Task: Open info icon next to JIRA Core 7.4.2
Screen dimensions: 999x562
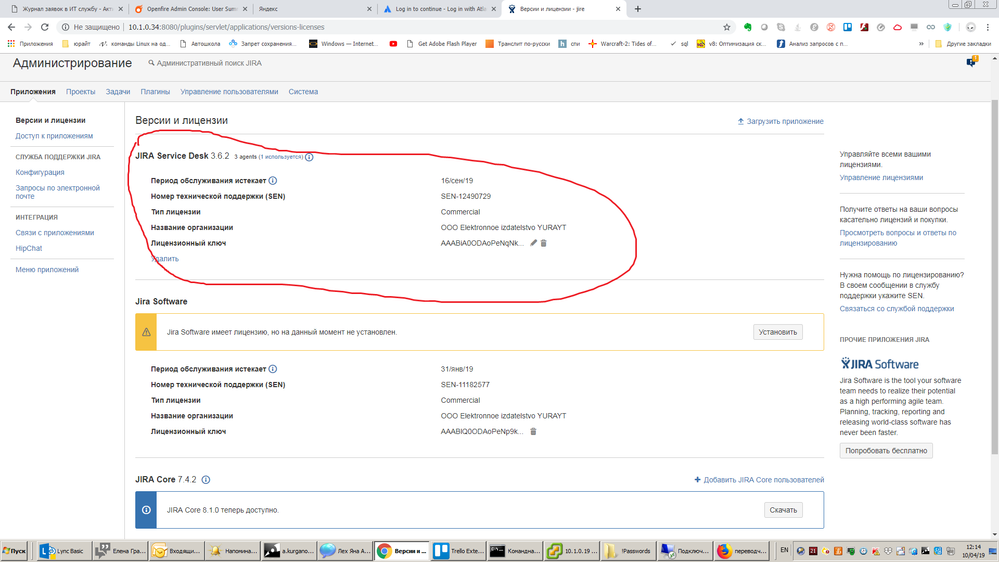Action: click(206, 480)
